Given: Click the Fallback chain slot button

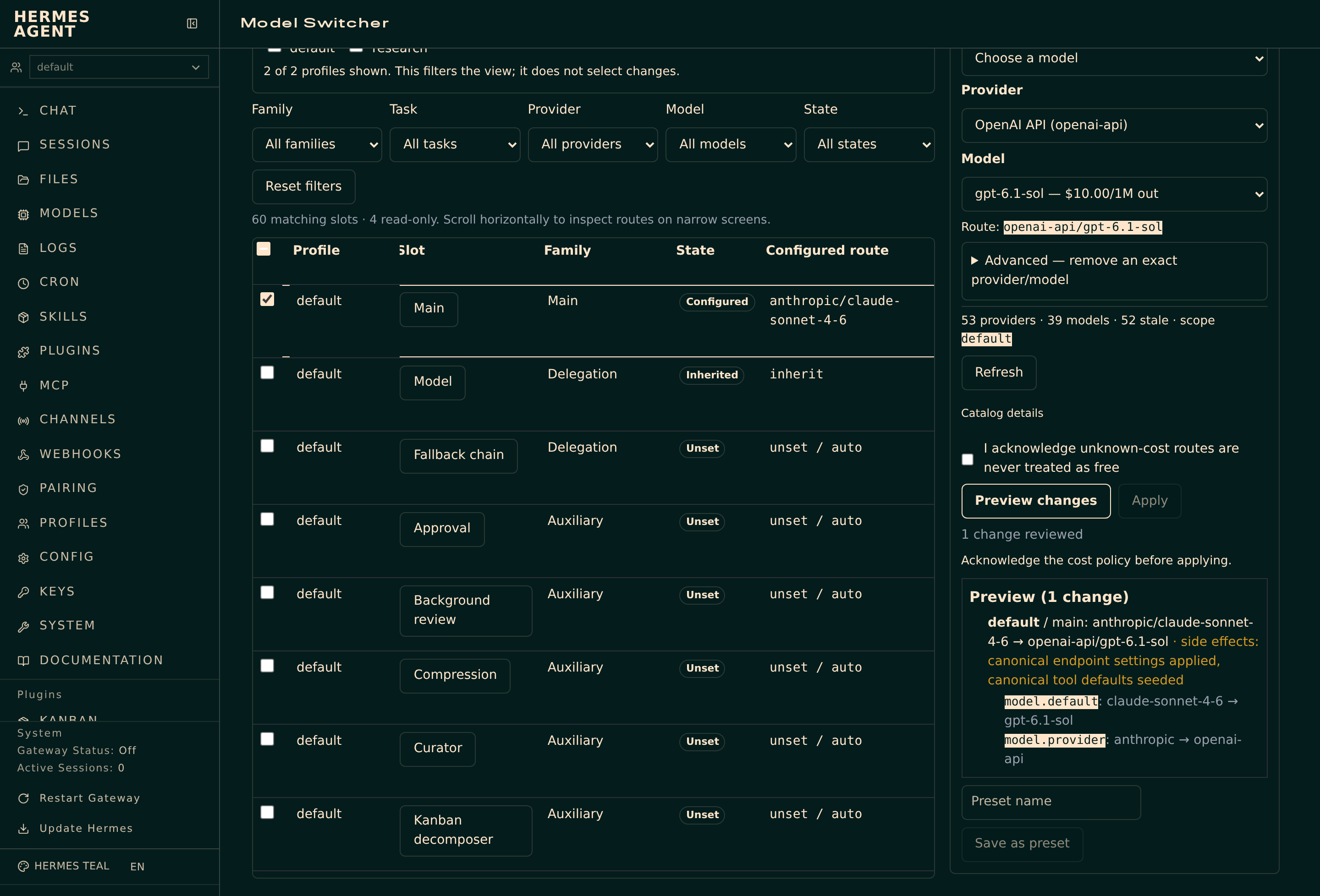Looking at the screenshot, I should coord(458,456).
